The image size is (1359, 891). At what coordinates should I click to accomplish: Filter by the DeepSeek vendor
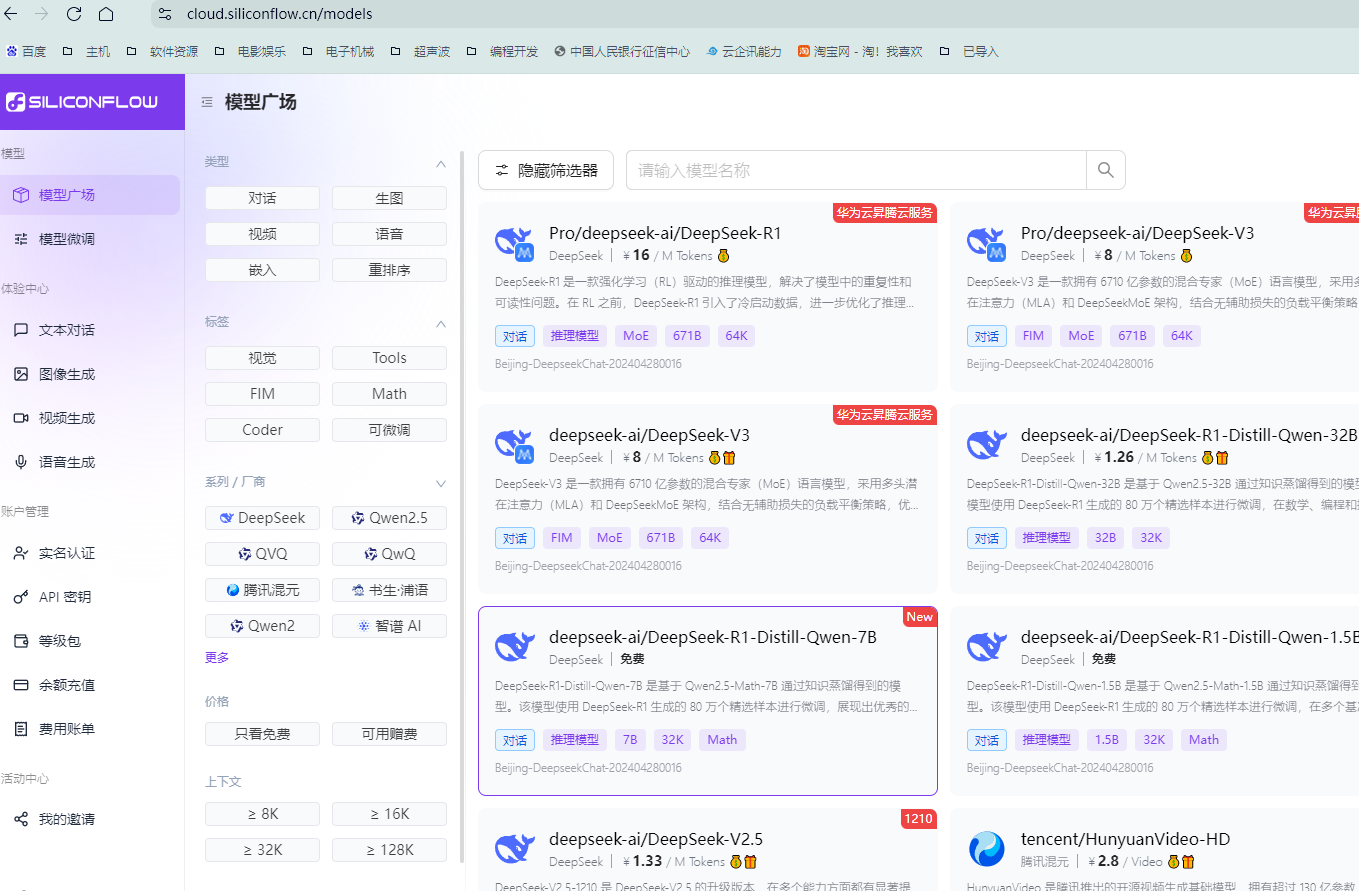(262, 518)
